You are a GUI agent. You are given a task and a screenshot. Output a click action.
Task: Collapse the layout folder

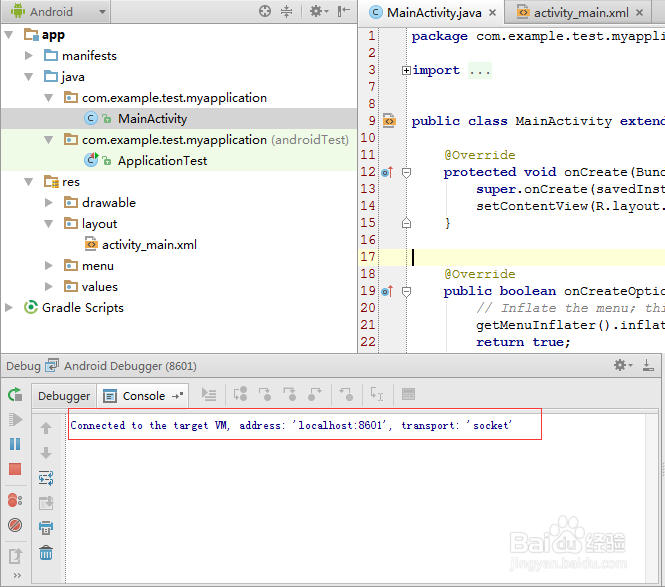[49, 224]
